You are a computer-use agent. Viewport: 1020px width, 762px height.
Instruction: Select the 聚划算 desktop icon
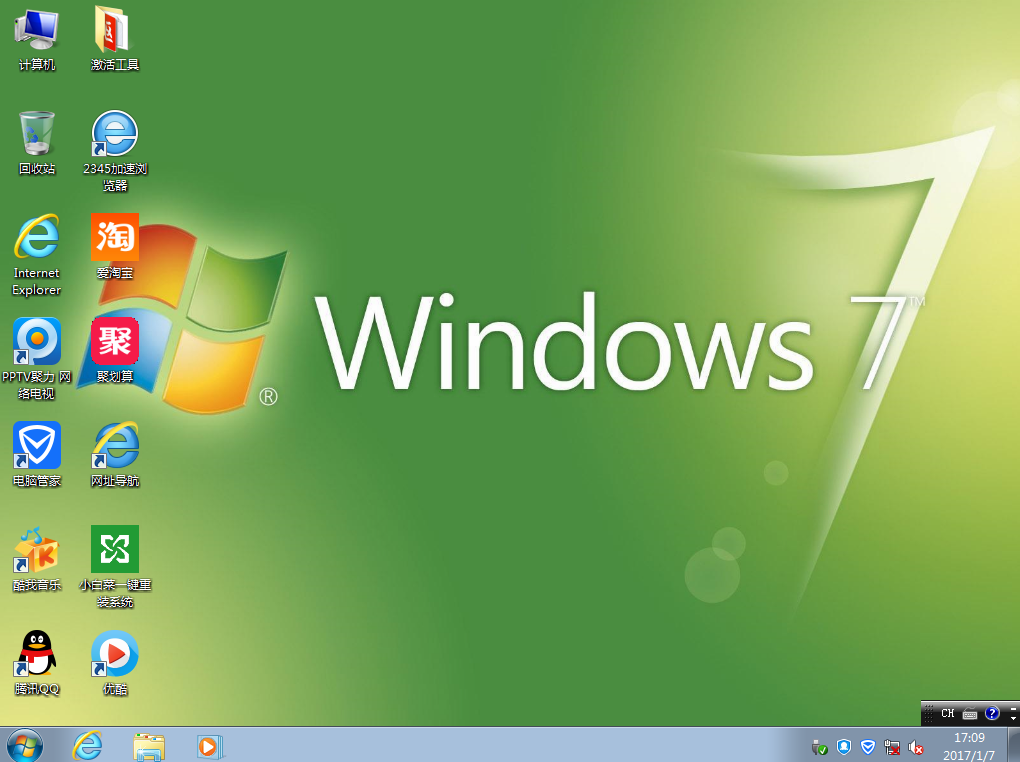[x=115, y=351]
